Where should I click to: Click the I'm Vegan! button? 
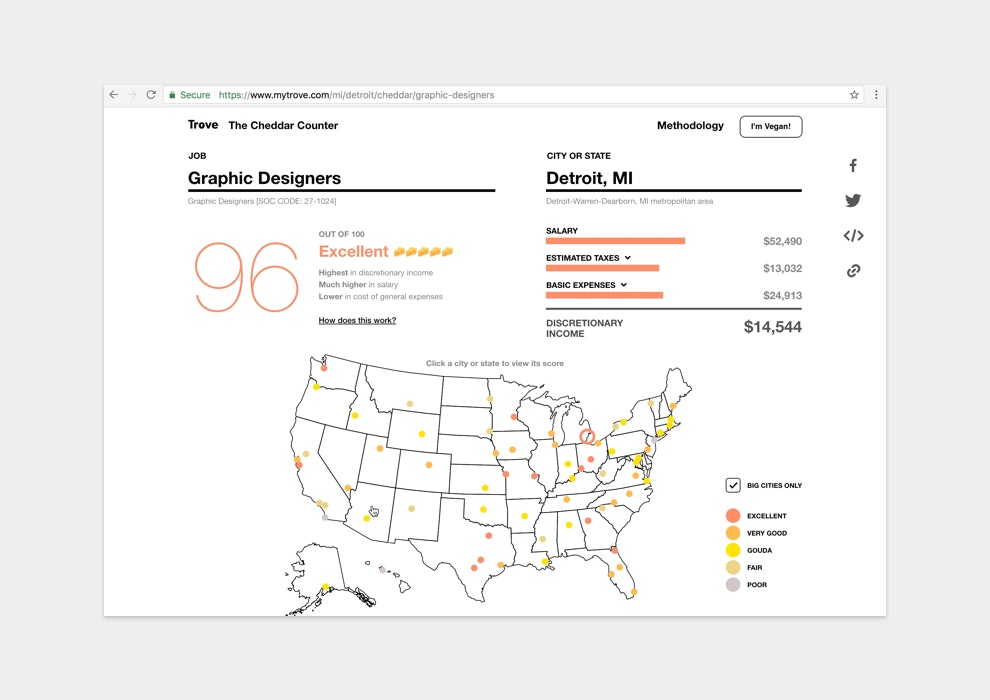[770, 126]
